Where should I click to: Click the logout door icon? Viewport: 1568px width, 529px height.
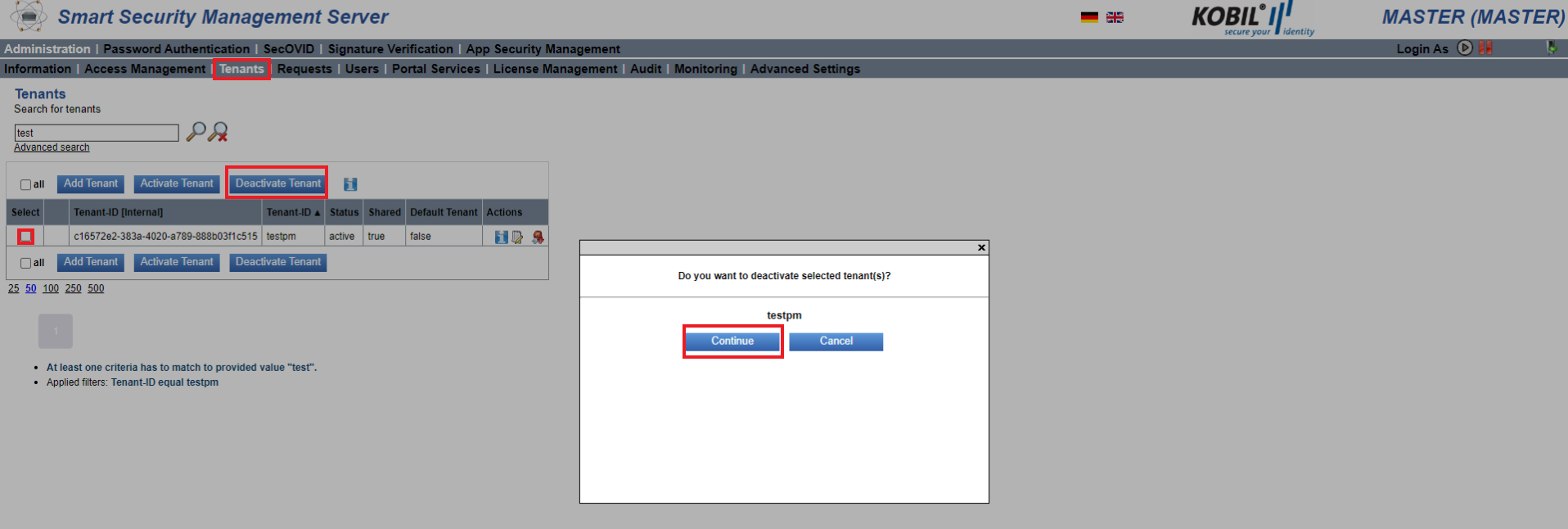[x=1551, y=48]
